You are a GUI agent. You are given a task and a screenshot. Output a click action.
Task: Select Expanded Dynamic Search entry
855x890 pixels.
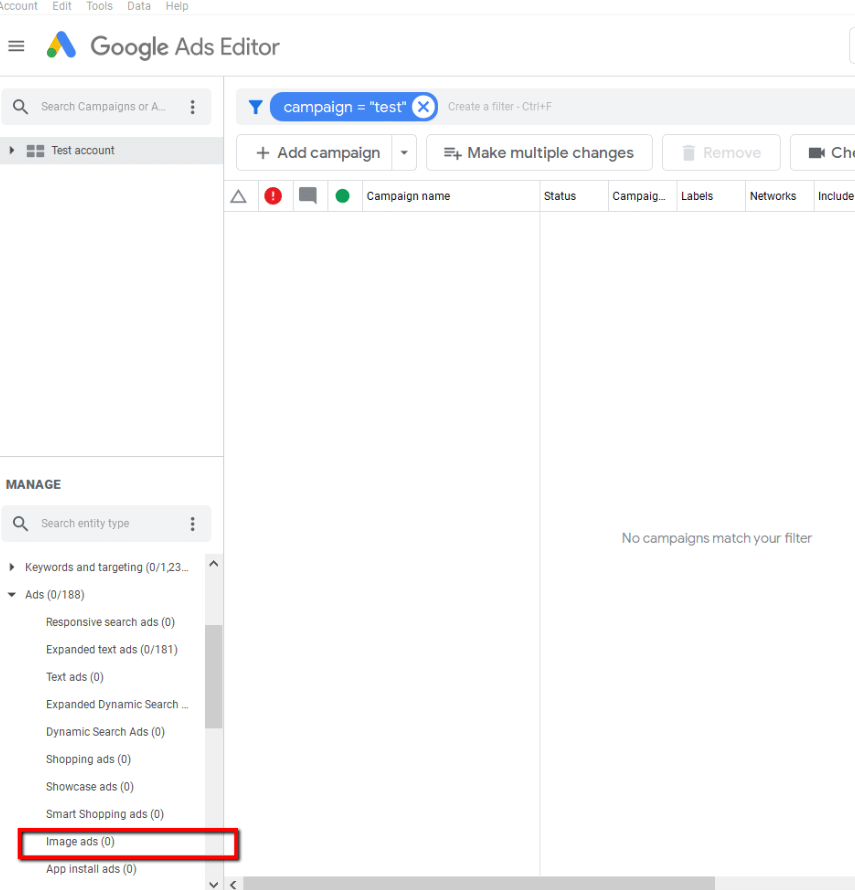click(x=117, y=704)
